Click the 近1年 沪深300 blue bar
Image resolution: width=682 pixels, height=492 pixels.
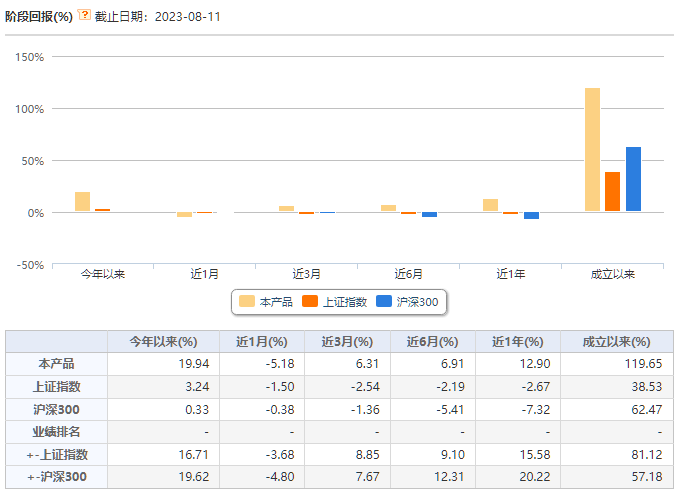532,216
